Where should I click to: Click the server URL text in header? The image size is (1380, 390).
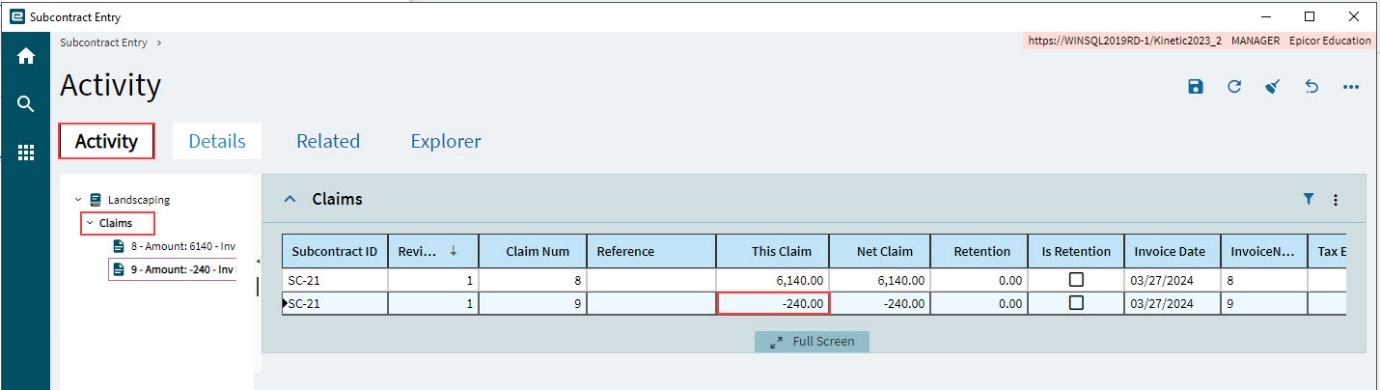click(1125, 41)
